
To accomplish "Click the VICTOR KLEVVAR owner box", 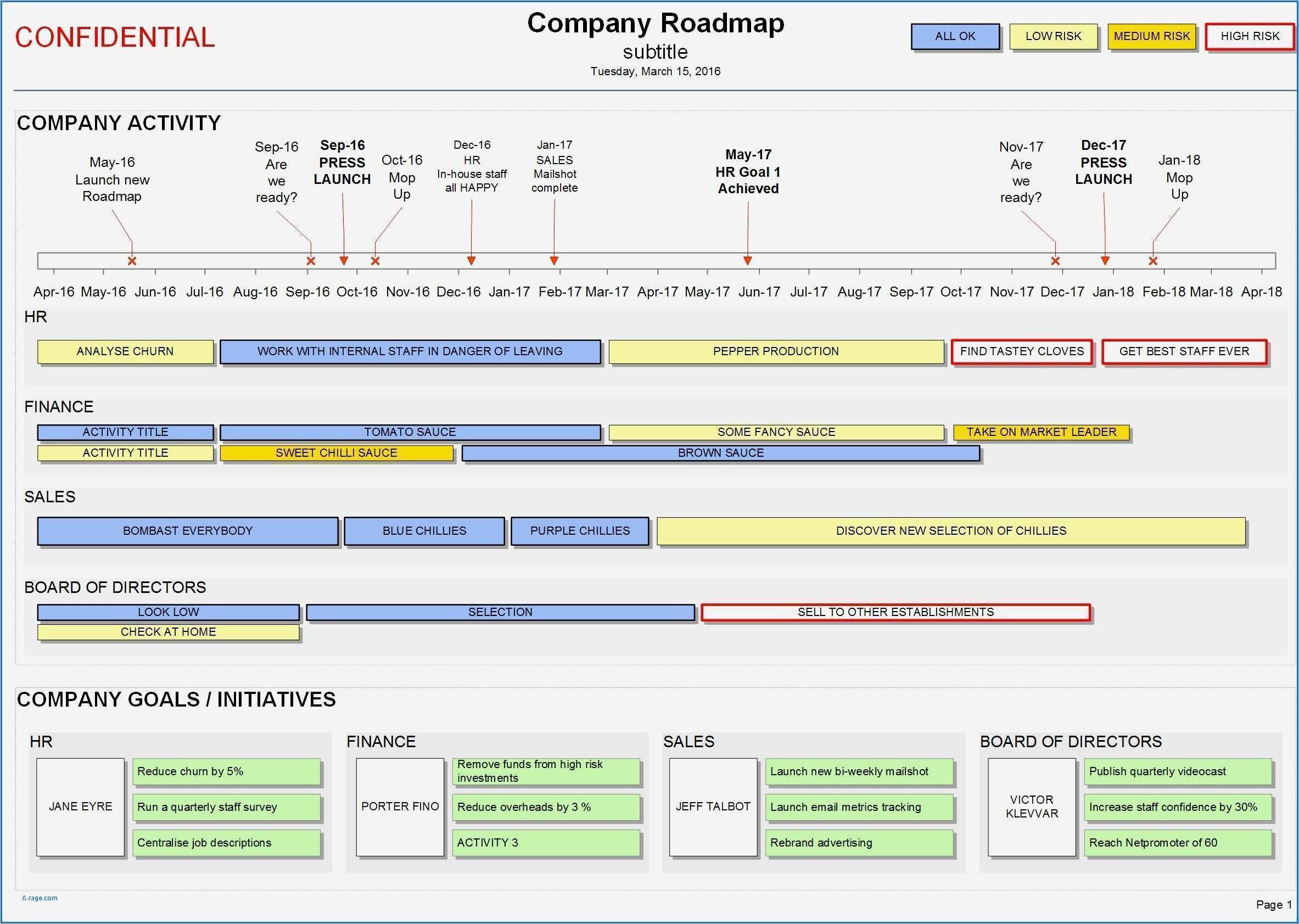I will (1032, 807).
